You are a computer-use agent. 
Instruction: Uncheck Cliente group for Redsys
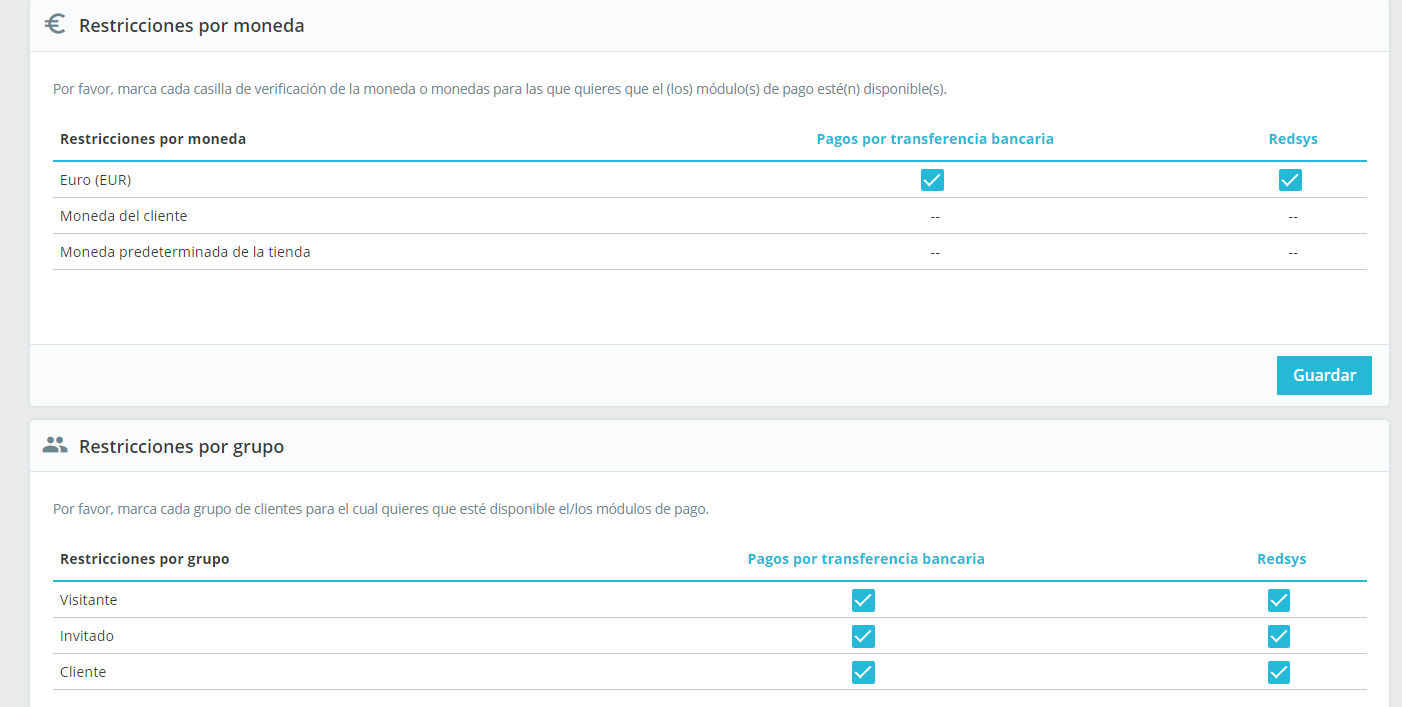1278,672
